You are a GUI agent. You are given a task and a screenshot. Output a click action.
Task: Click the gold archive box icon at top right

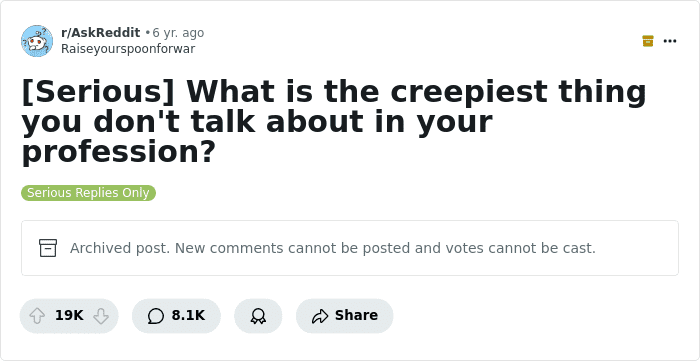648,41
